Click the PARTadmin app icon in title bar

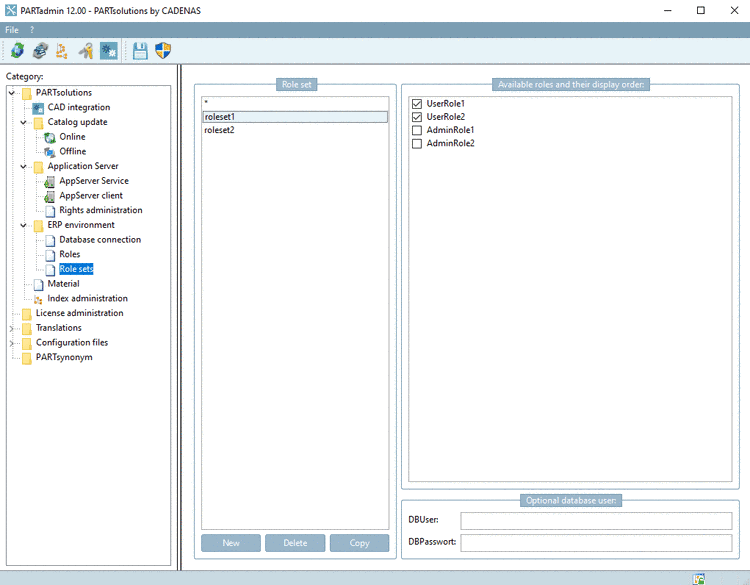[11, 10]
